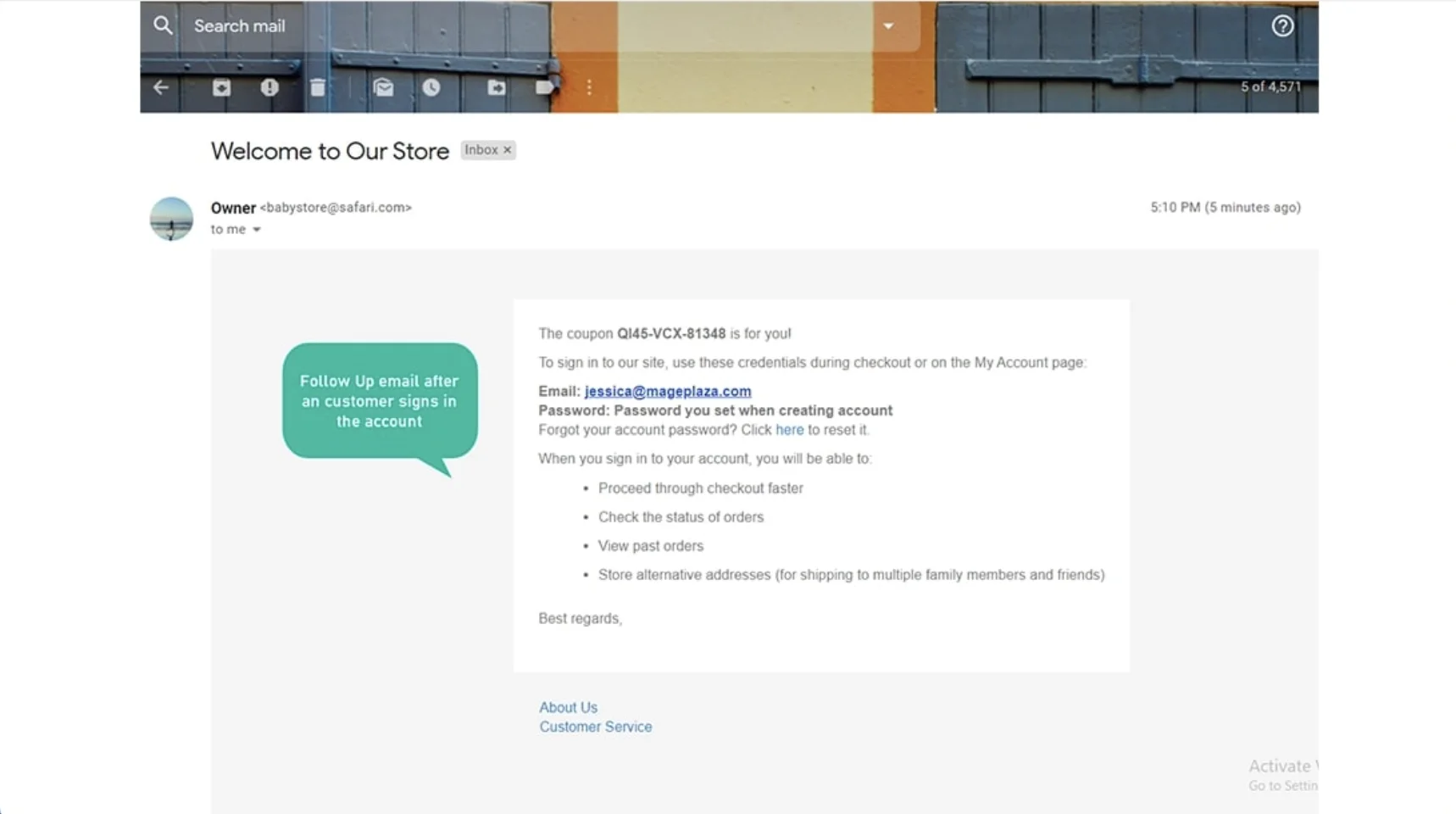Click inside the Search mail field
The height and width of the screenshot is (814, 1456).
(x=240, y=25)
